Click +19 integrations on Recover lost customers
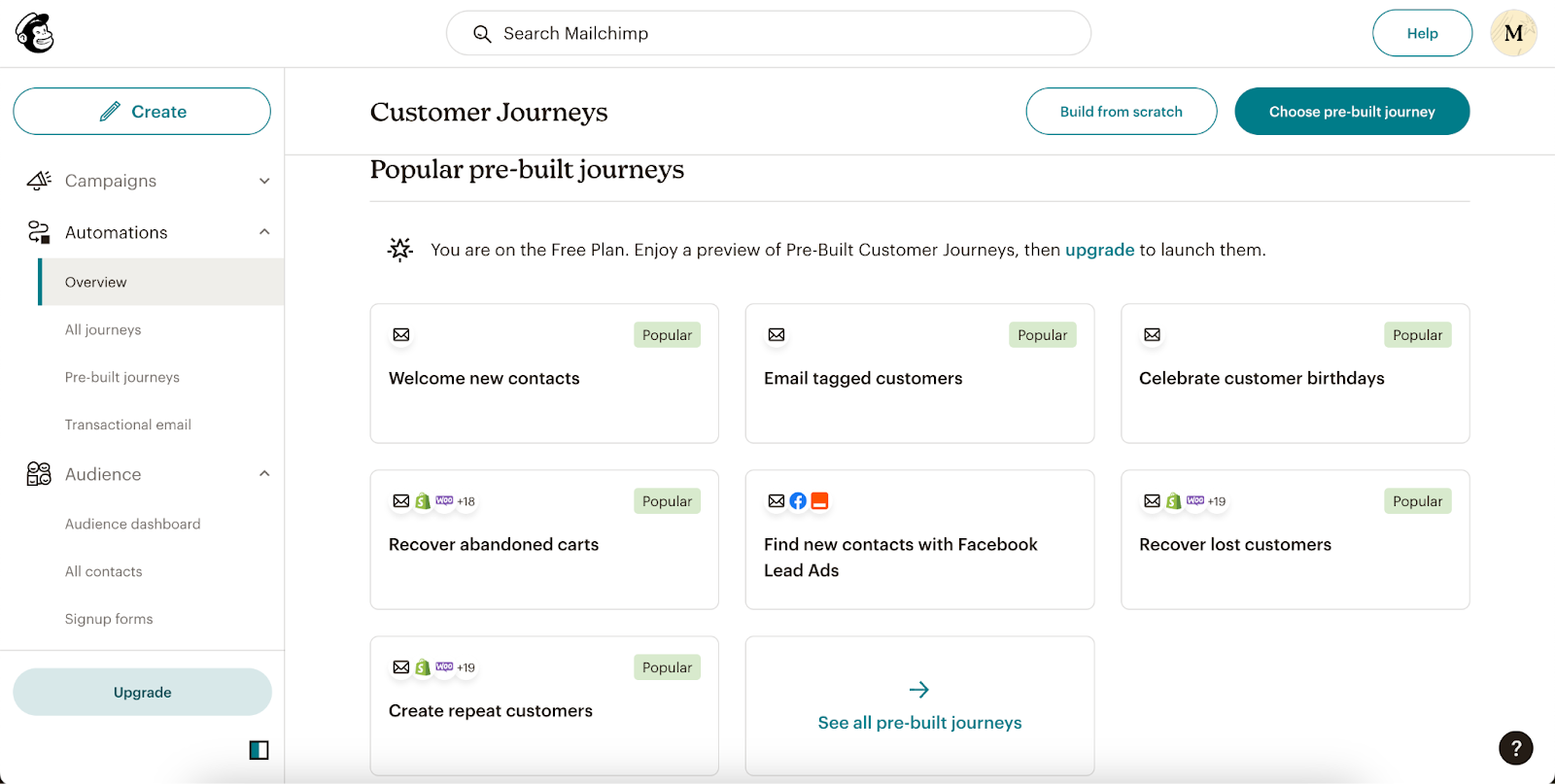This screenshot has width=1555, height=784. pos(1217,501)
